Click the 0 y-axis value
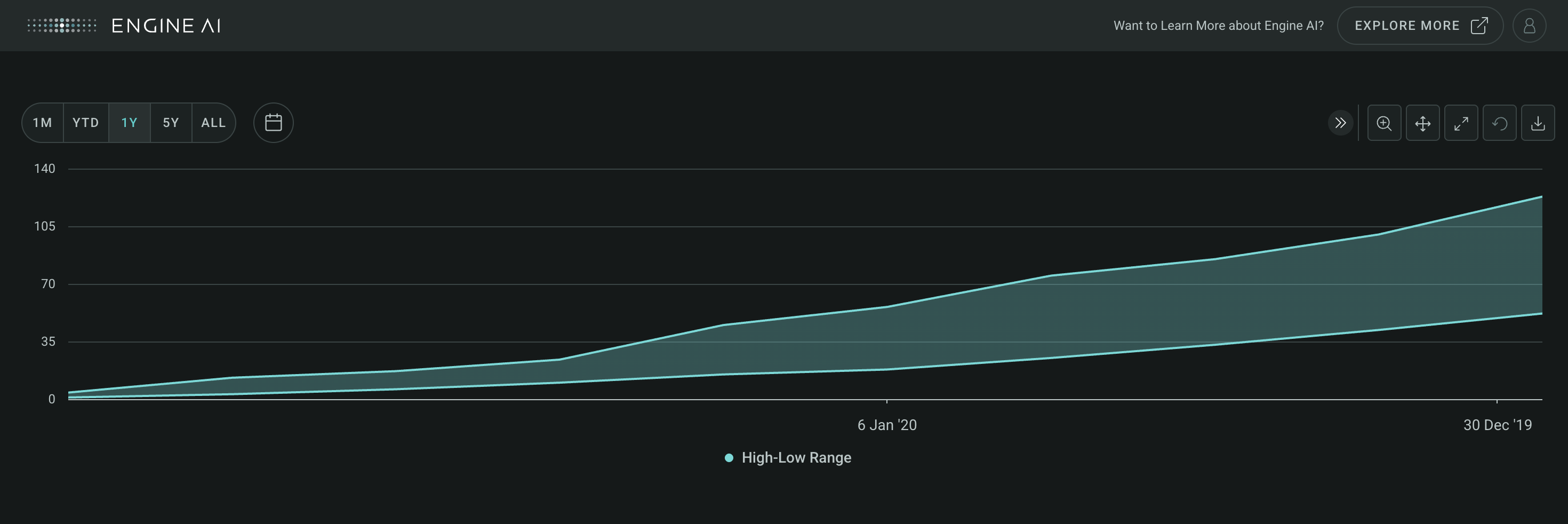 click(x=52, y=399)
